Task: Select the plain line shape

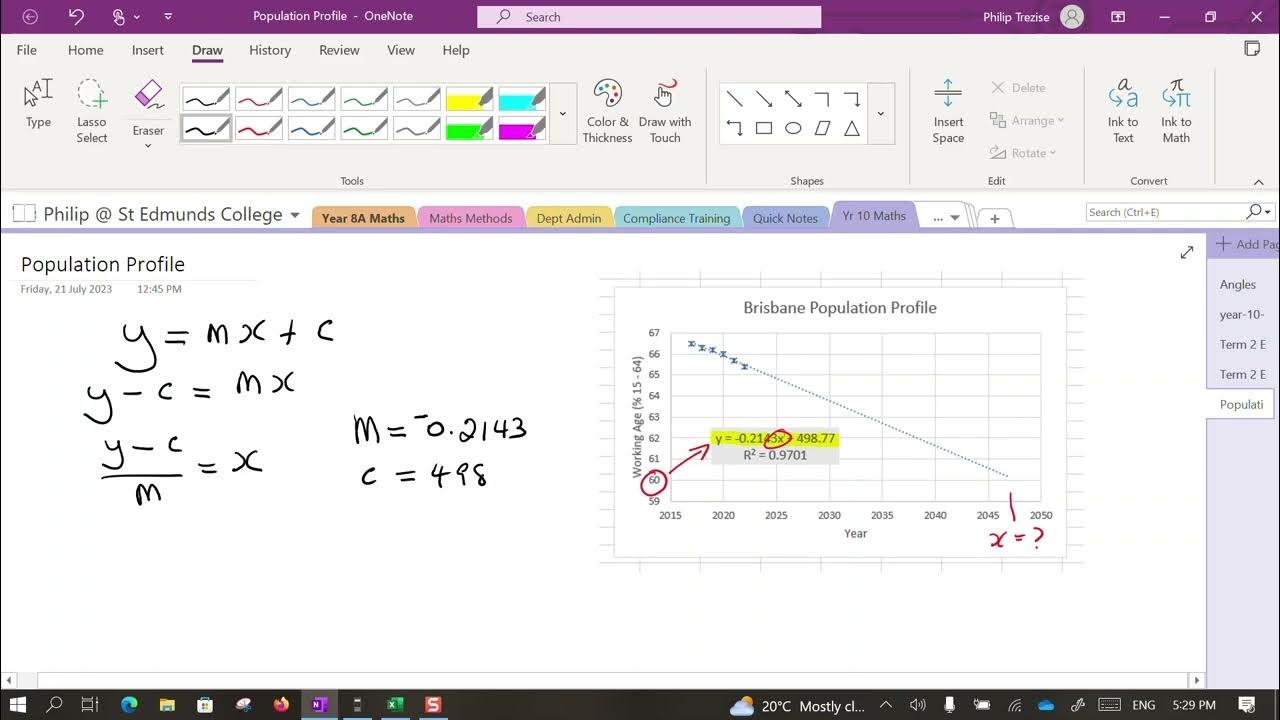Action: tap(734, 99)
